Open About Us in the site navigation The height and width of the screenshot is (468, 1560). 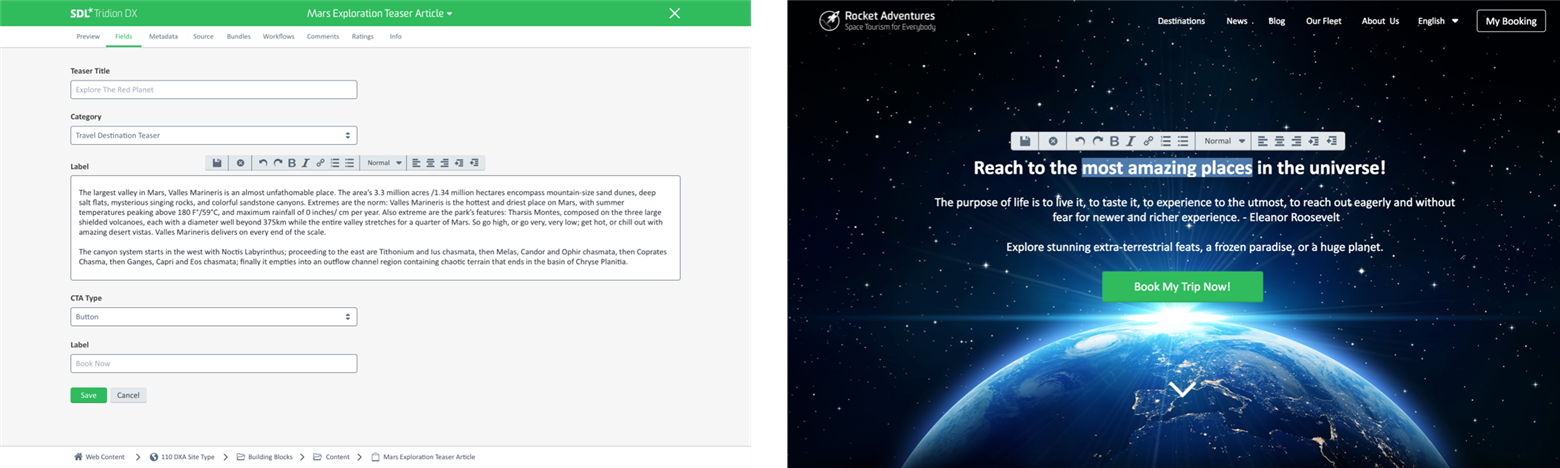pos(1380,21)
